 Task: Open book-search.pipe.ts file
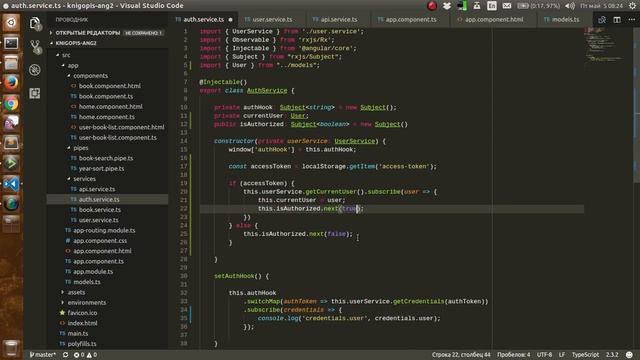coord(106,158)
